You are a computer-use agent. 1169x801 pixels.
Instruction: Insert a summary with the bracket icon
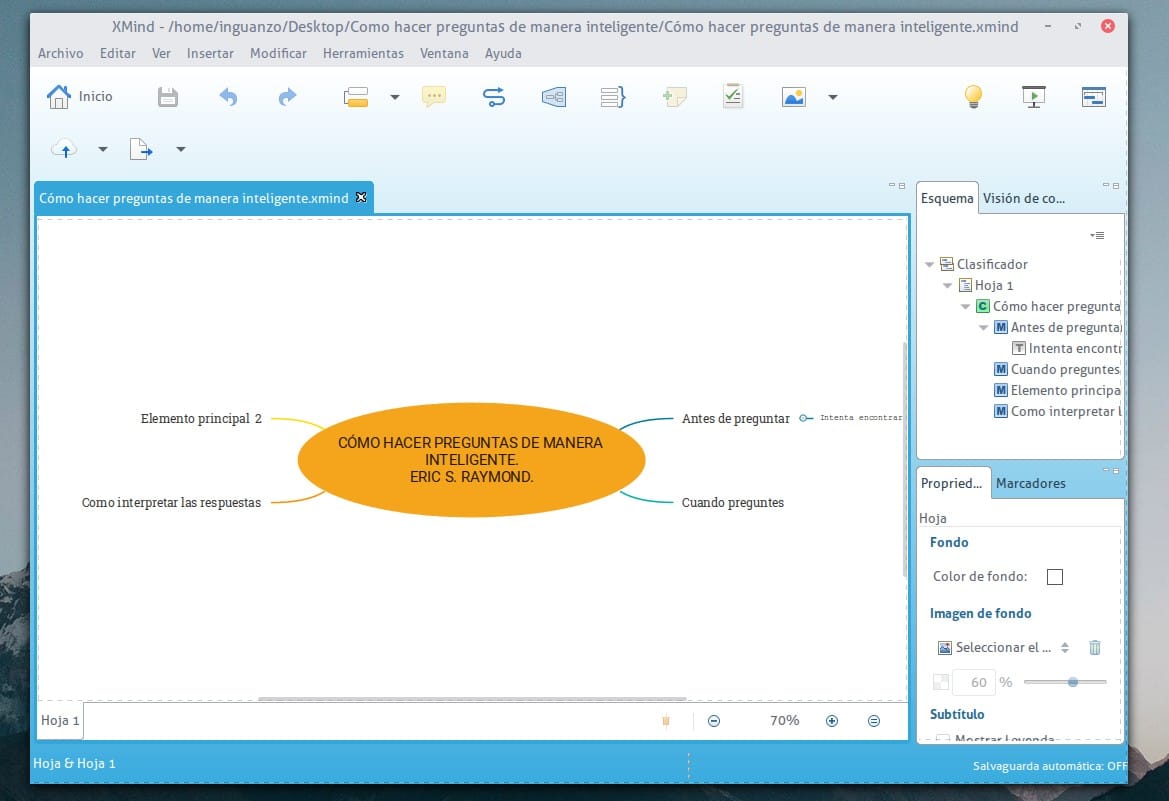(x=612, y=97)
